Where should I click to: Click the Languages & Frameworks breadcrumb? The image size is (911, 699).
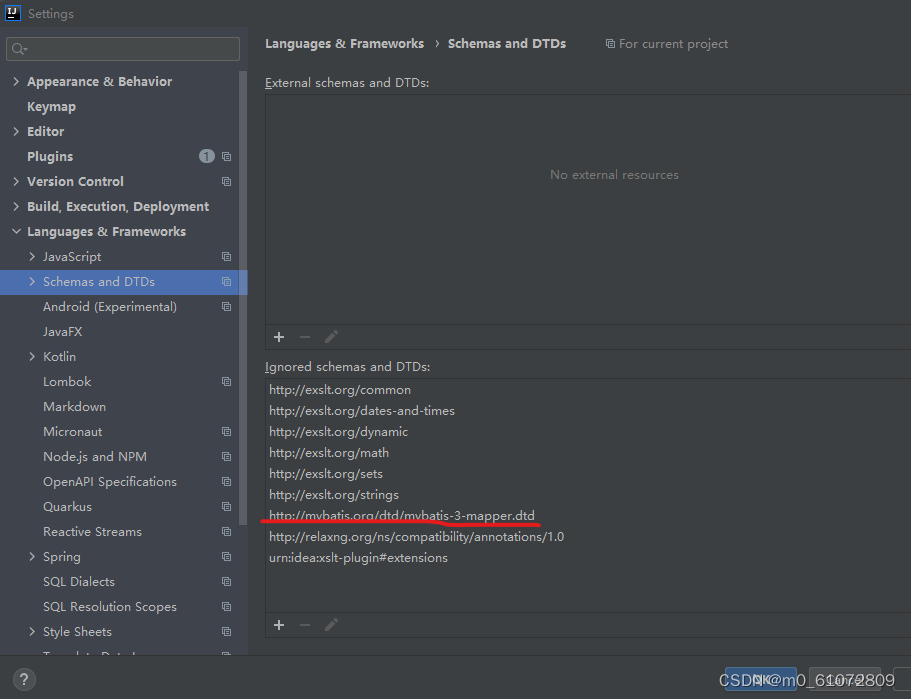point(344,43)
